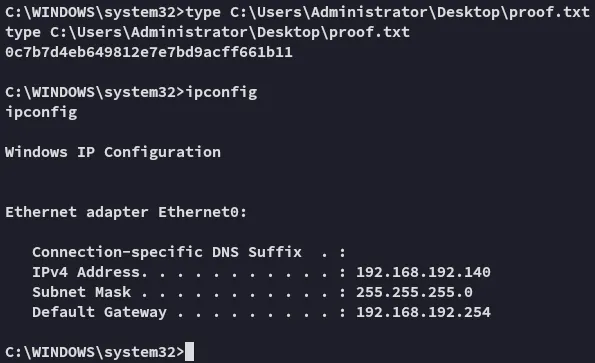
Task: Click the 'Subnet Mask' label text
Action: 82,292
